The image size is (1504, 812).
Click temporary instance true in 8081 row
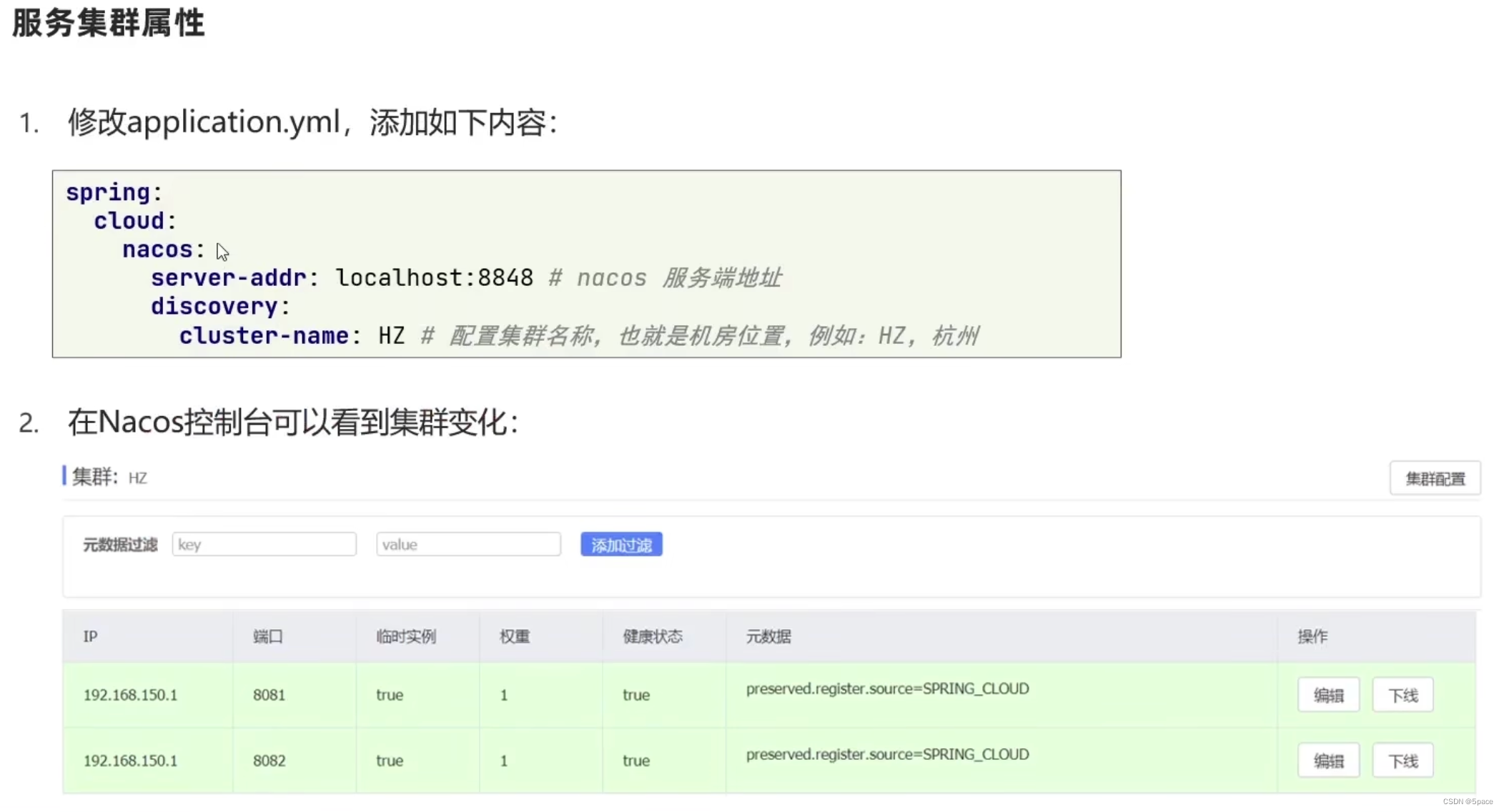[x=390, y=695]
